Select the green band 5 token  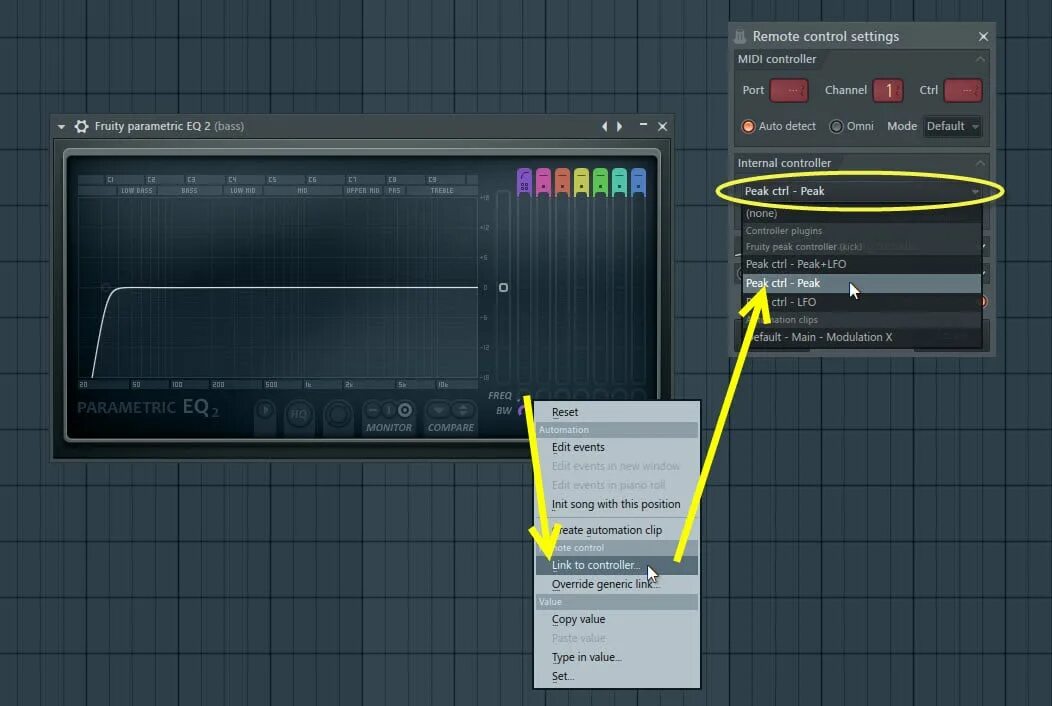pos(600,183)
